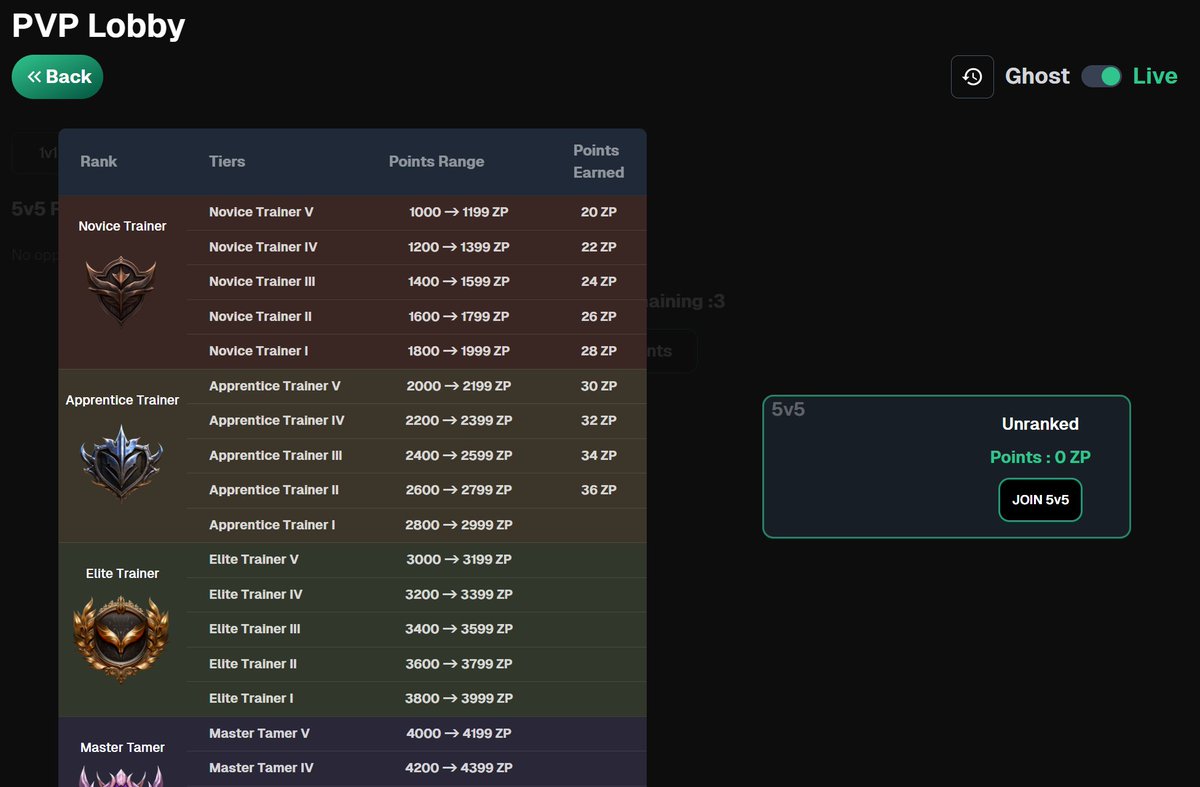Viewport: 1200px width, 787px height.
Task: Click the Master Tamer rank badge
Action: (x=122, y=777)
